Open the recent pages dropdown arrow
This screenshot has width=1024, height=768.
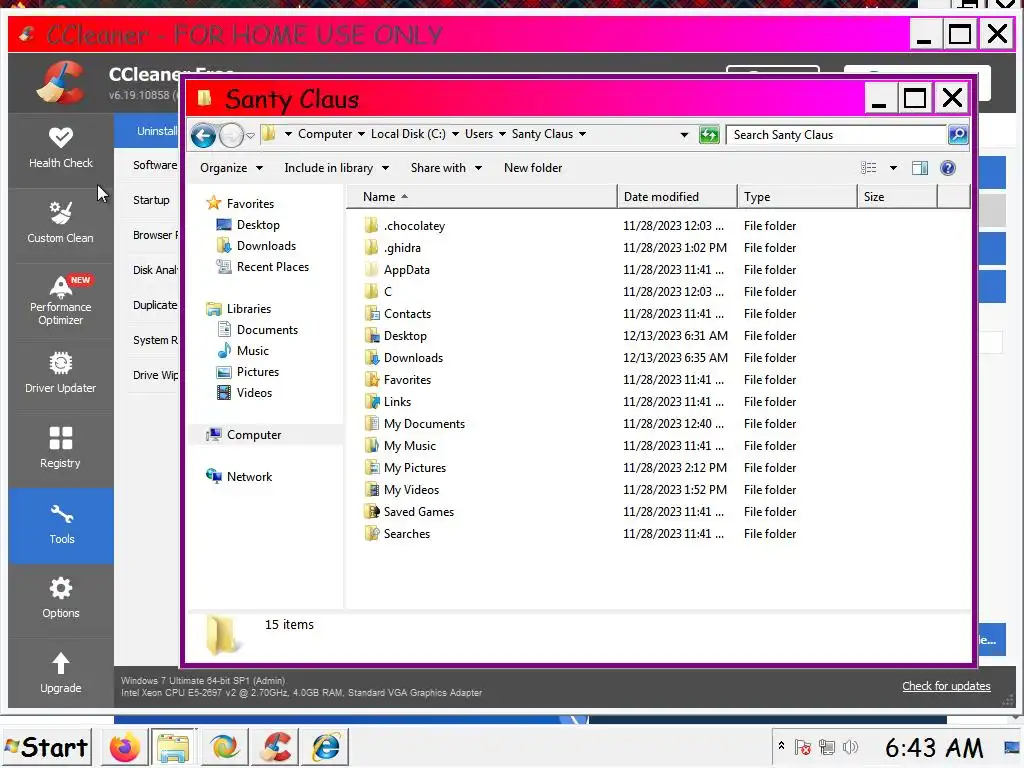(250, 136)
